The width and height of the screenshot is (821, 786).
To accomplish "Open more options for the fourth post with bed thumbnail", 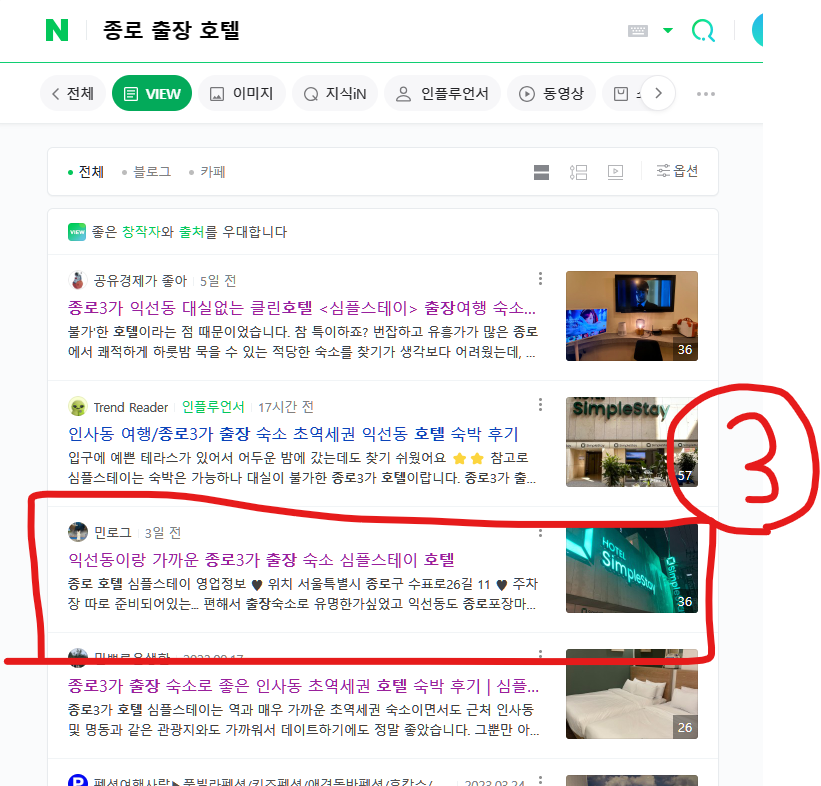I will tap(540, 655).
